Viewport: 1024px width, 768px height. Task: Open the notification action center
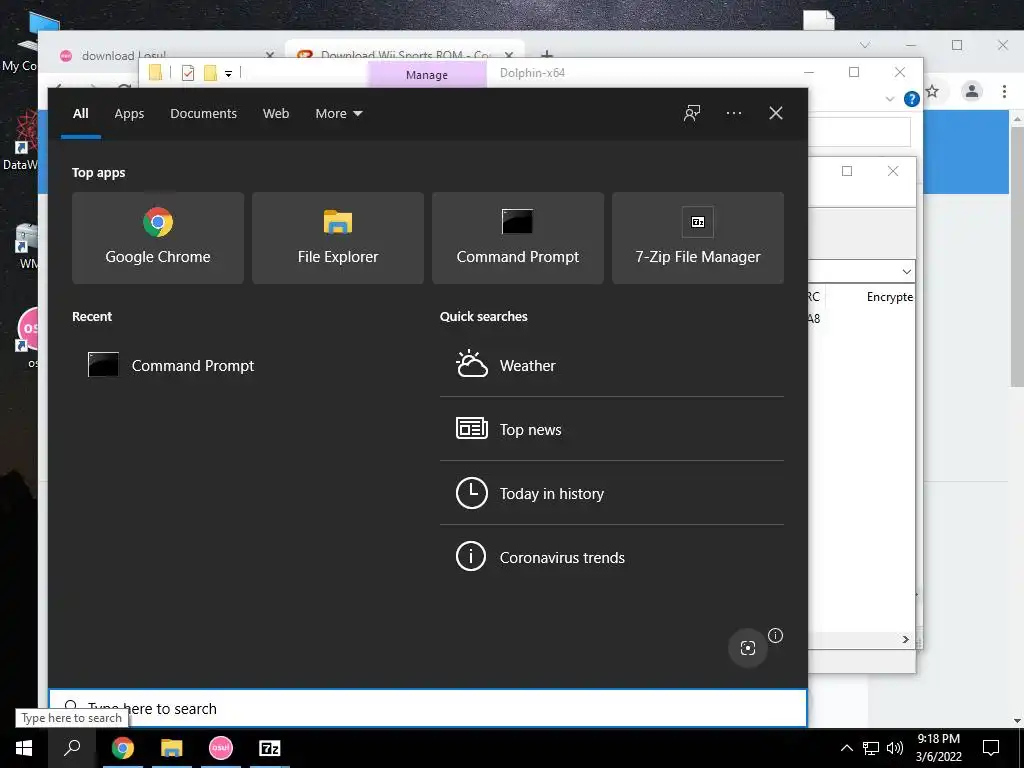pos(991,748)
